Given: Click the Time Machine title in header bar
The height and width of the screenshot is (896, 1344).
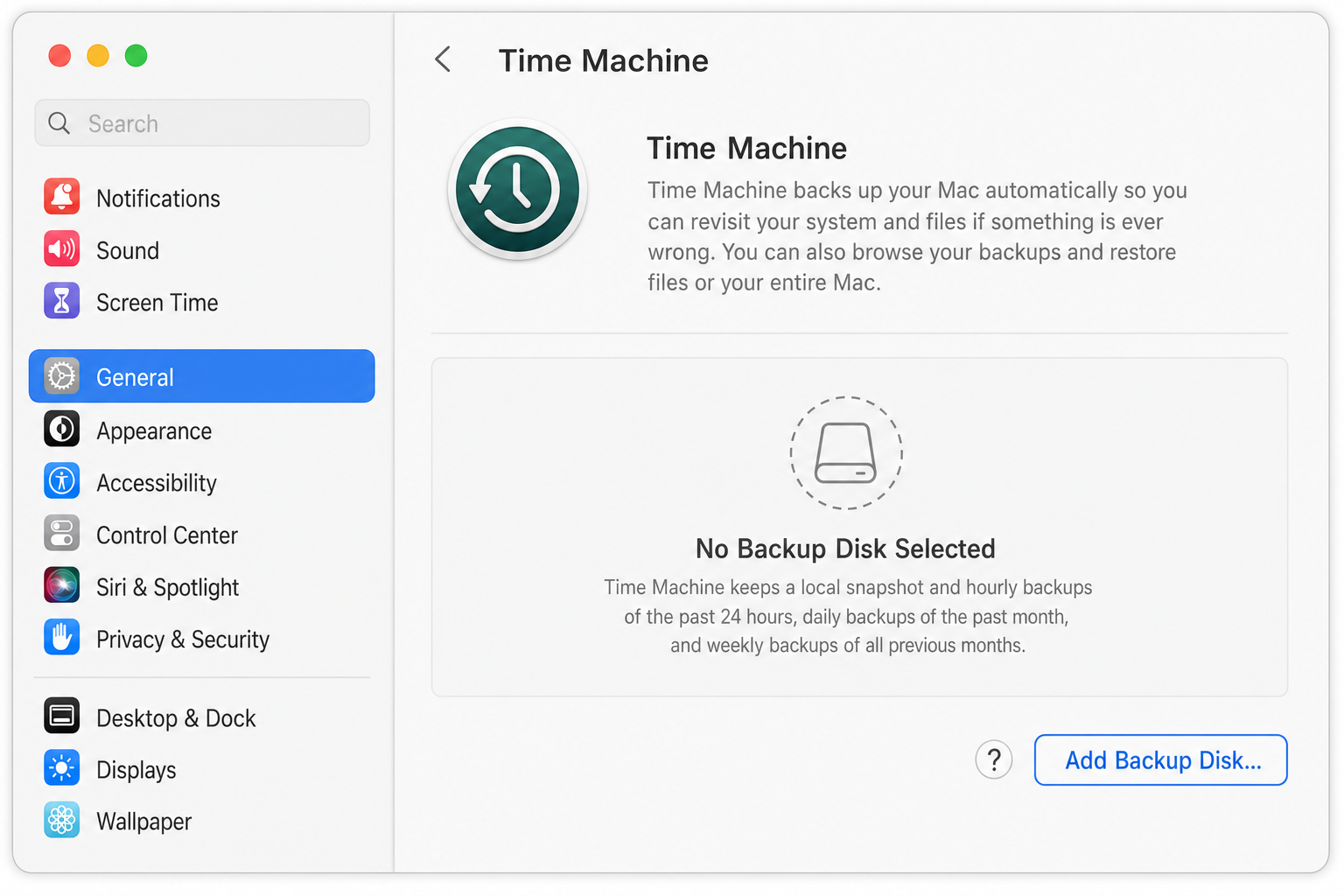Looking at the screenshot, I should click(x=604, y=60).
